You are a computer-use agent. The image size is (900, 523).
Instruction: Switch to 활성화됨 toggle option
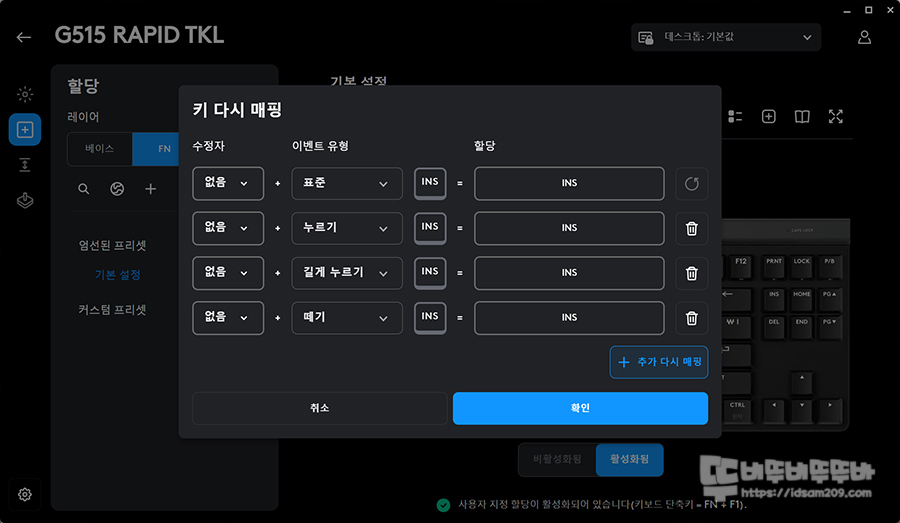630,459
